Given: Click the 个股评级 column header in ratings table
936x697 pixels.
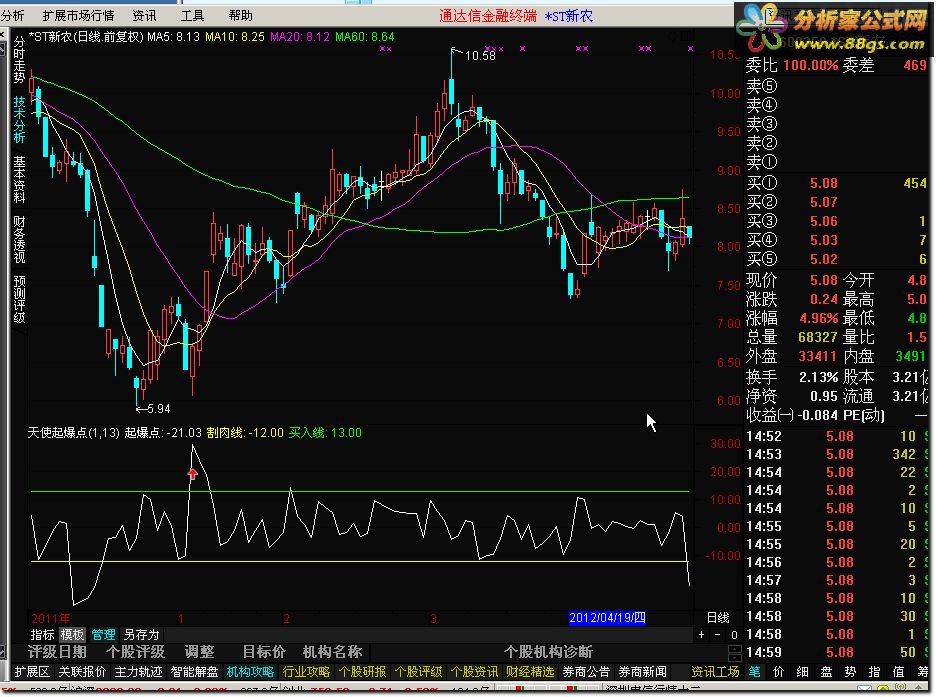Looking at the screenshot, I should [x=136, y=652].
